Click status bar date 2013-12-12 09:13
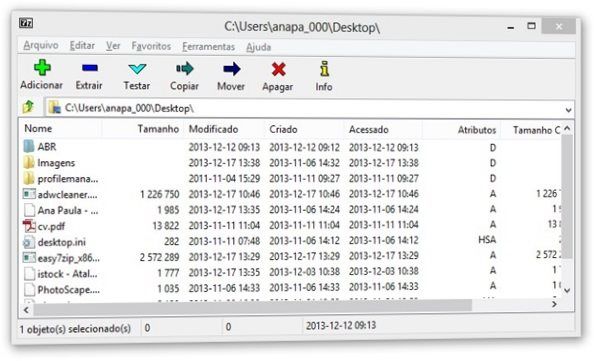 tap(341, 325)
